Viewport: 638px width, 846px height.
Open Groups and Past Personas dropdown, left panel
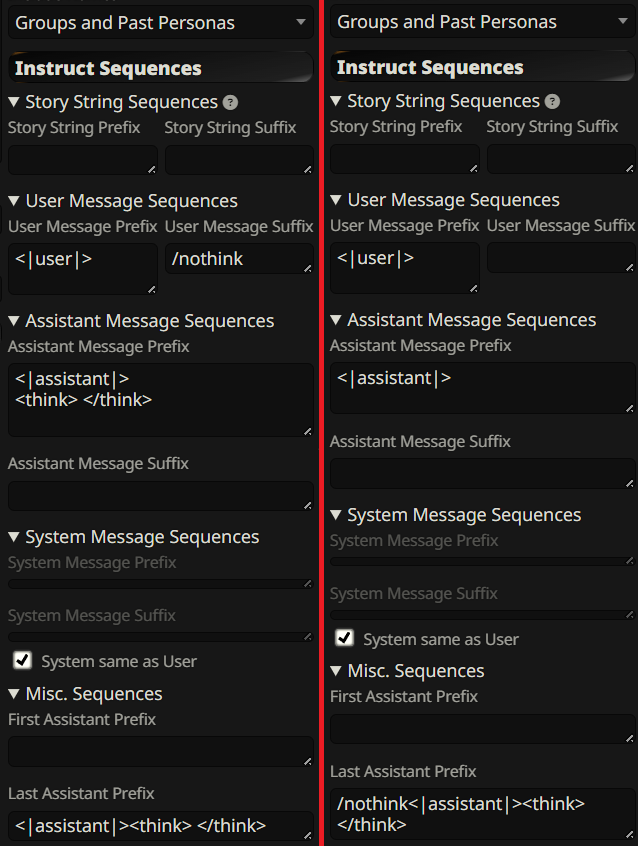(x=160, y=22)
